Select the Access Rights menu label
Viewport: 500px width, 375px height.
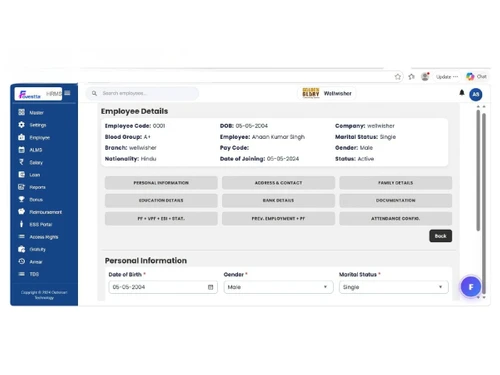click(44, 237)
